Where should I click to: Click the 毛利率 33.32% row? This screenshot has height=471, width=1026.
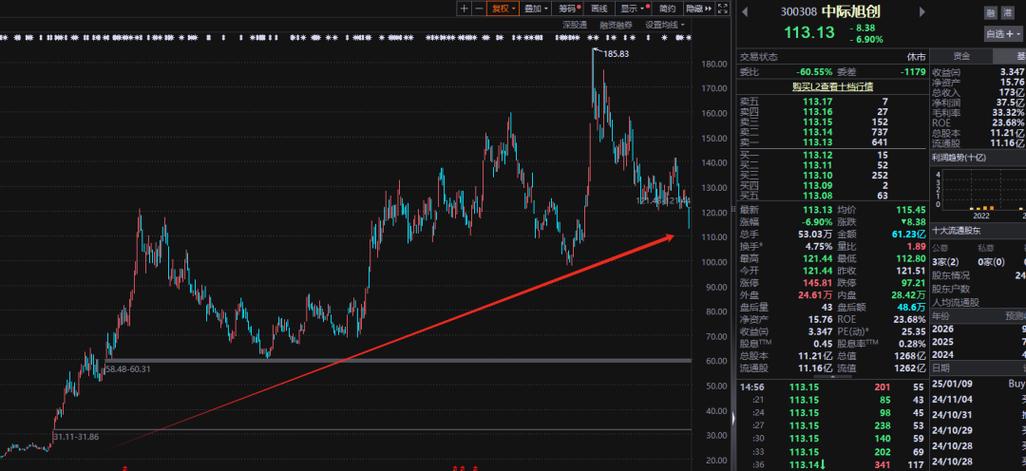(x=978, y=113)
